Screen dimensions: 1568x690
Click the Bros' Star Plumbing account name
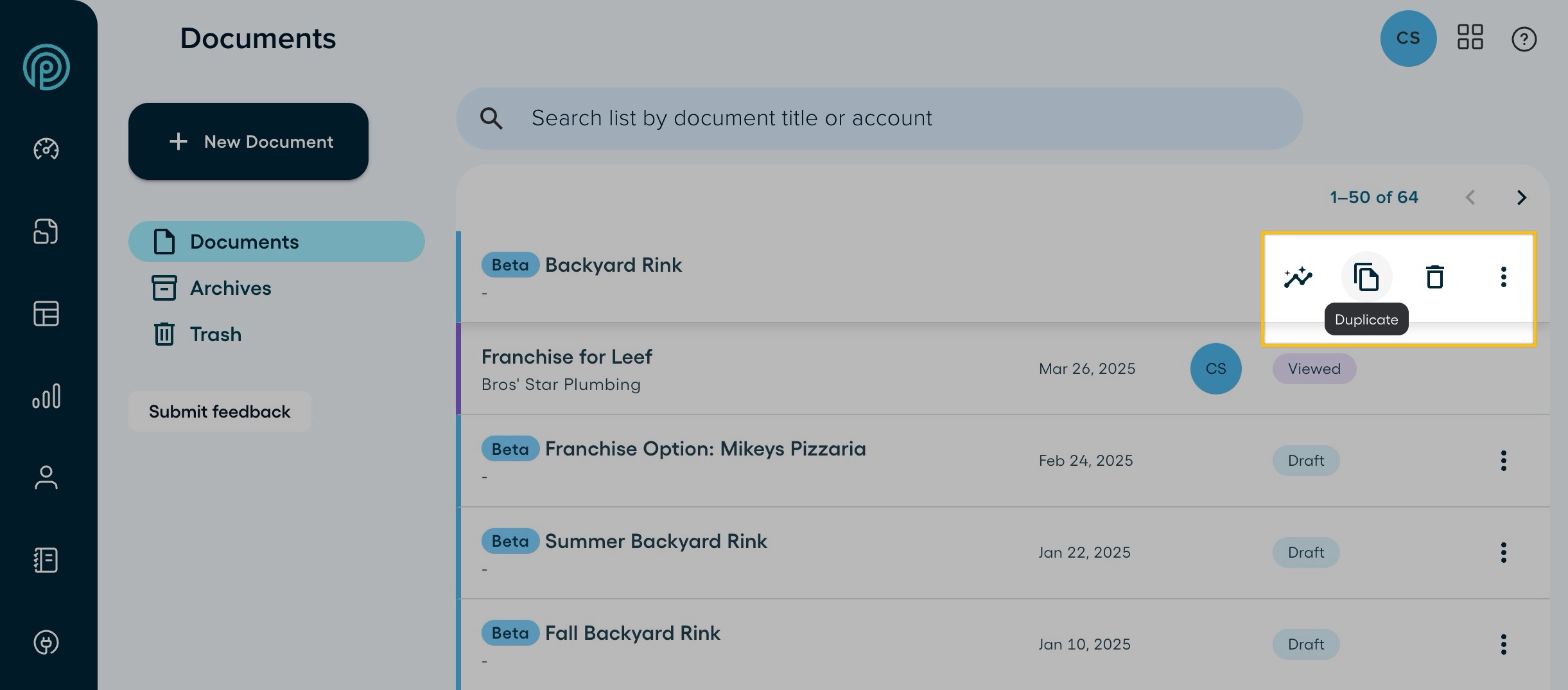coord(561,384)
